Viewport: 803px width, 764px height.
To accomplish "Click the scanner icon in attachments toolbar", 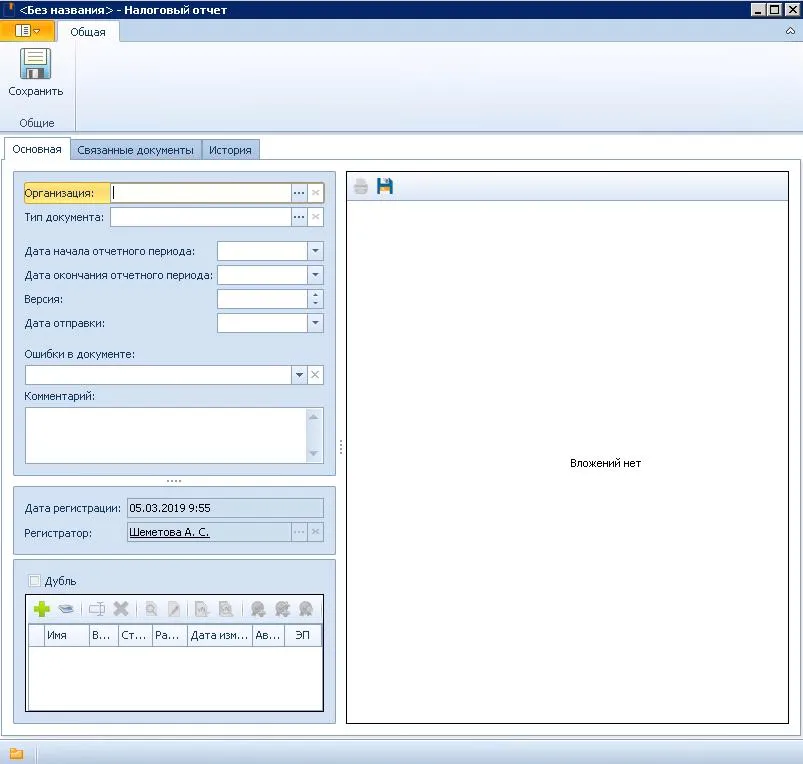I will click(67, 608).
